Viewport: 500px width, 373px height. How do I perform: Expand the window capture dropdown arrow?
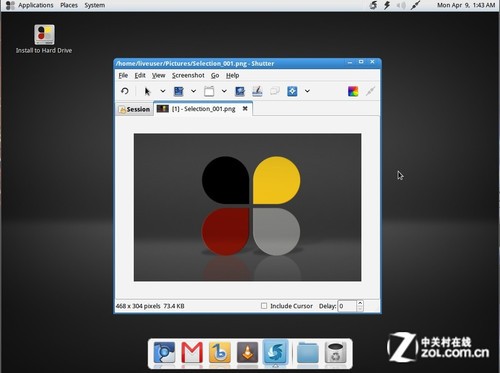tap(224, 91)
